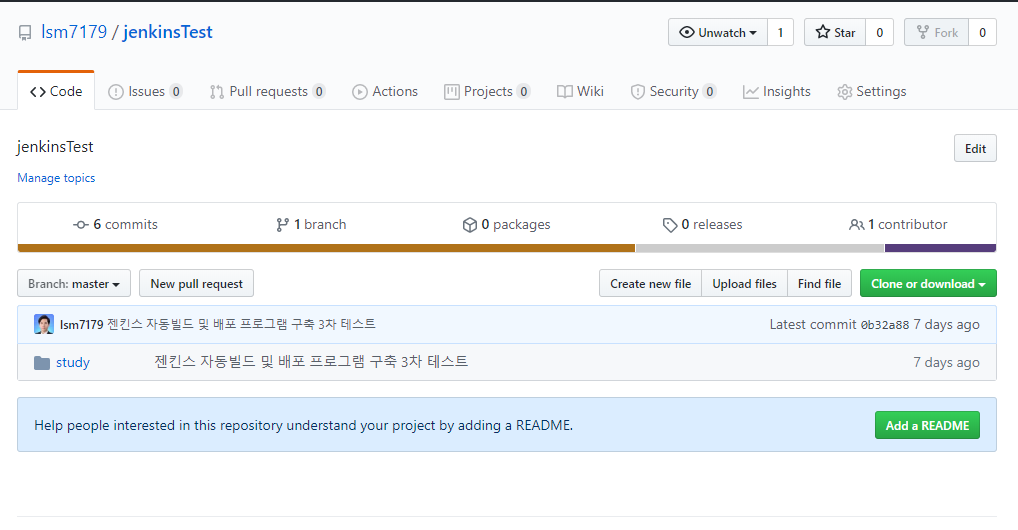Click the forks count 0
Viewport: 1018px width, 530px height.
[x=982, y=32]
